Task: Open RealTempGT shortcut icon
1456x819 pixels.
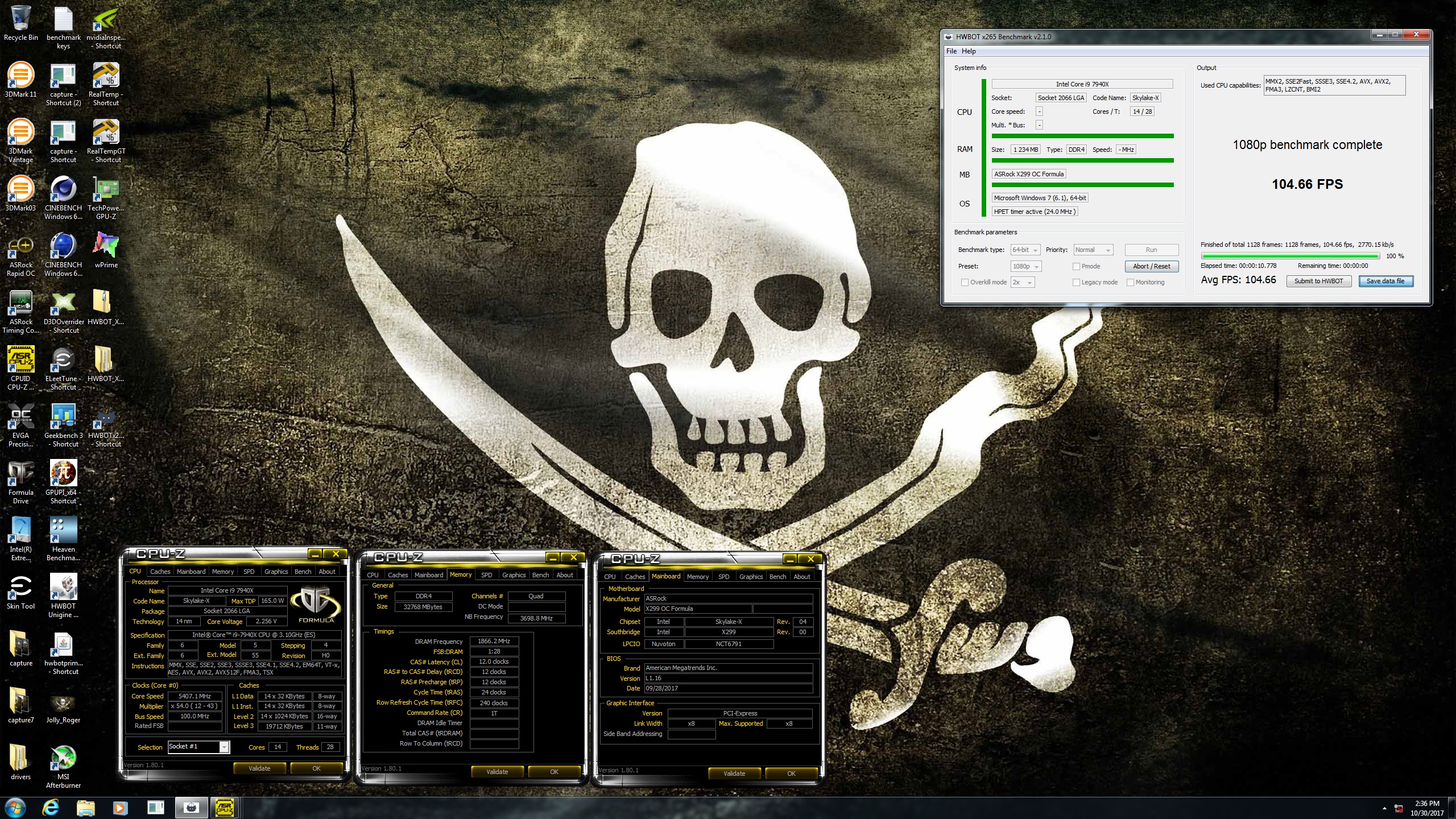Action: pyautogui.click(x=106, y=140)
